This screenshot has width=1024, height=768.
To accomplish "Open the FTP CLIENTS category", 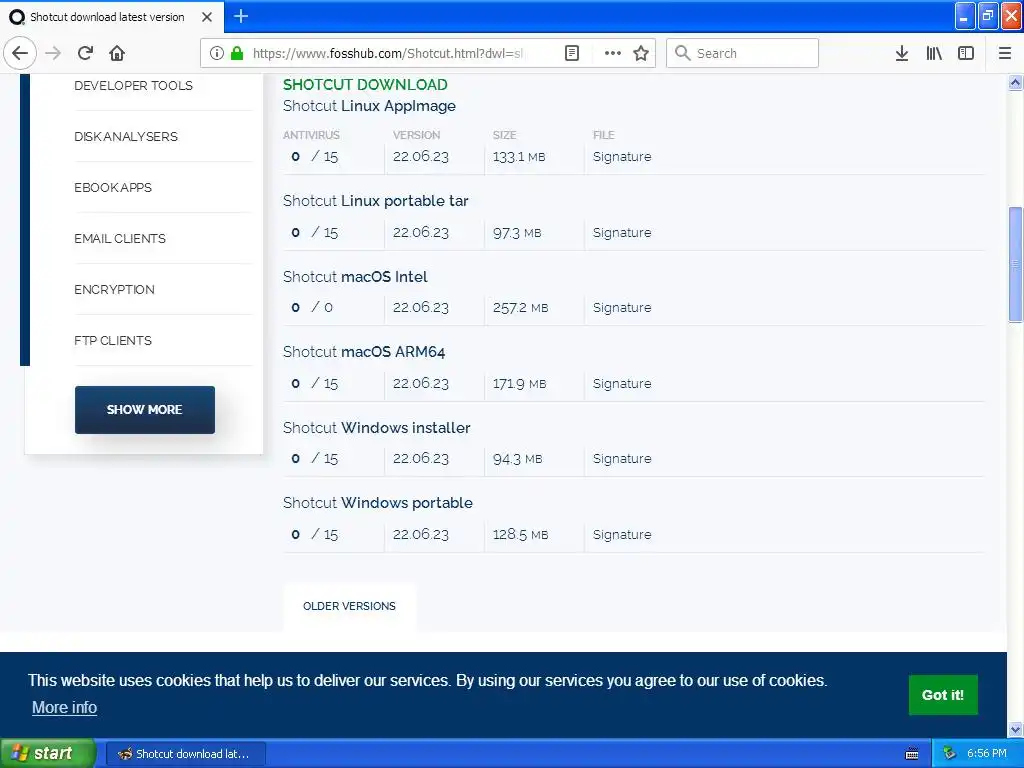I will coord(113,340).
